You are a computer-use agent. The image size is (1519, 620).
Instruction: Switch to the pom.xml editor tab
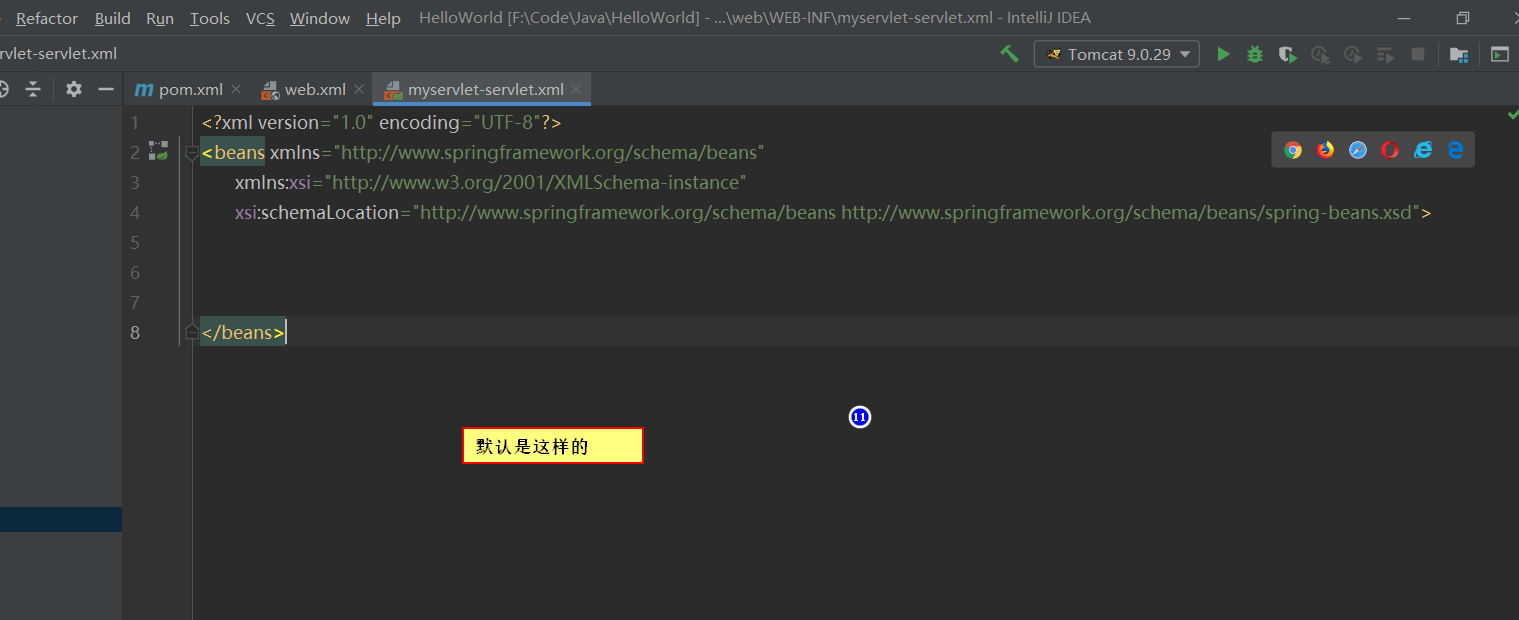tap(189, 89)
